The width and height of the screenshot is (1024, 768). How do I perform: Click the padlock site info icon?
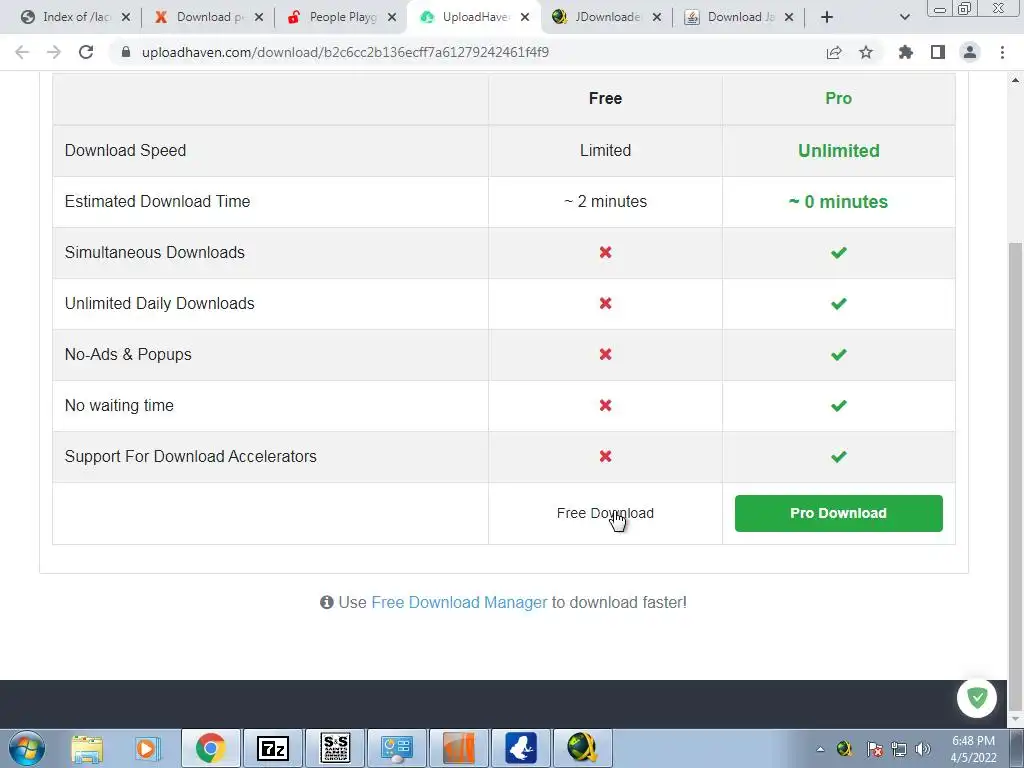coord(125,52)
